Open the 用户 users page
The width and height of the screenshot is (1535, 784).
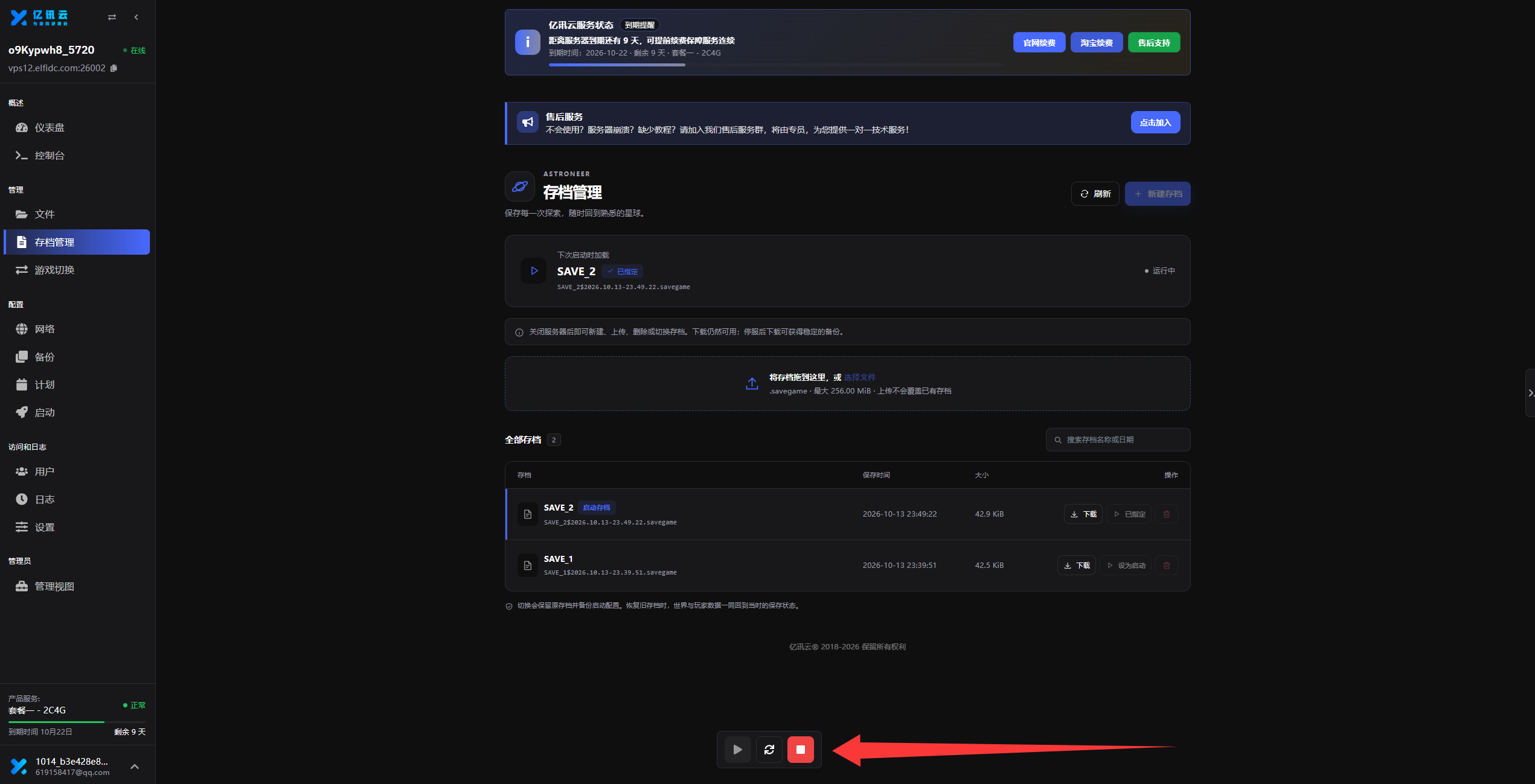click(x=77, y=471)
